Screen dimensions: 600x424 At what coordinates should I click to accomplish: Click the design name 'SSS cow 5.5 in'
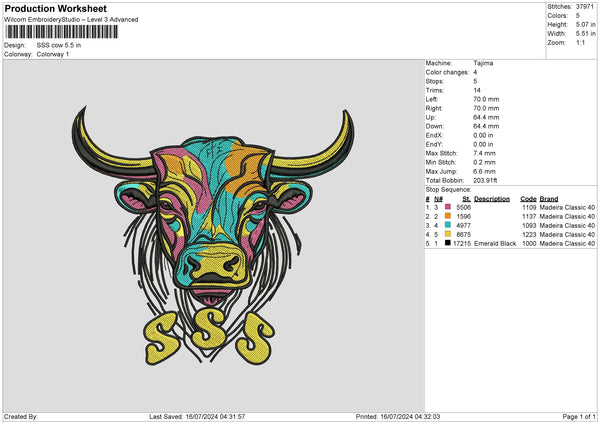(59, 45)
